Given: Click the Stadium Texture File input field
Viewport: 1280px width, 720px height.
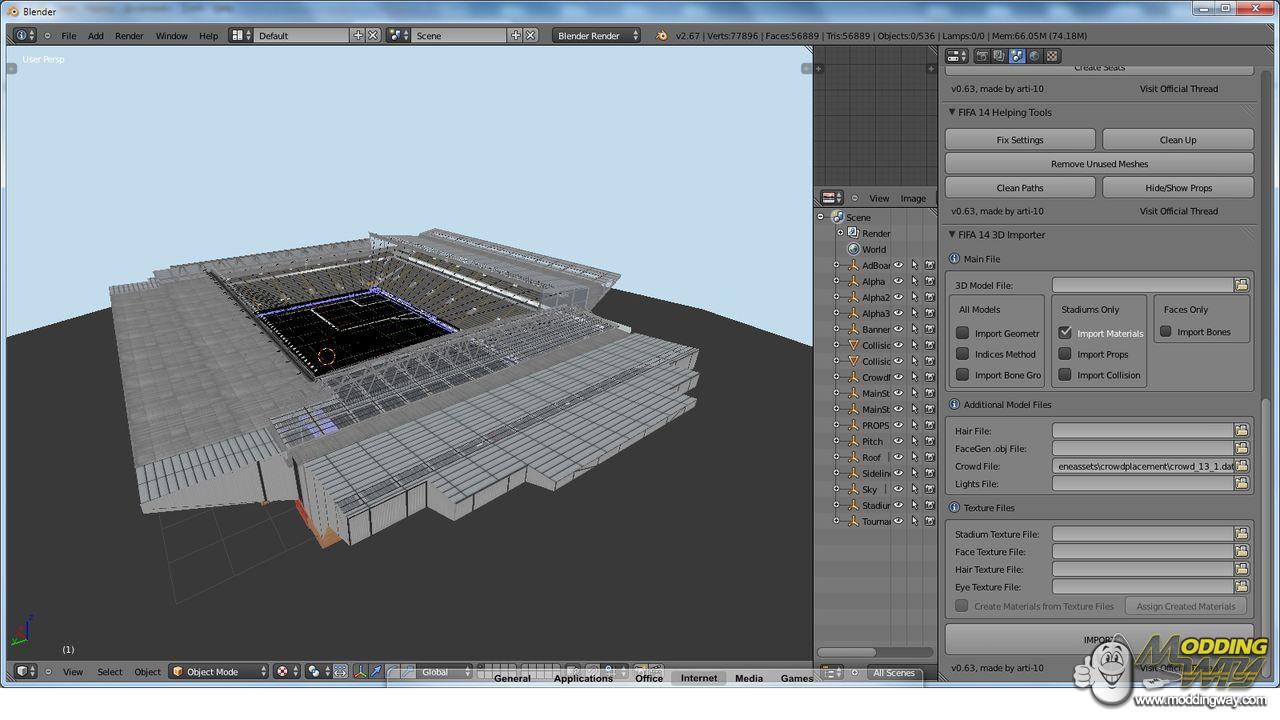Looking at the screenshot, I should tap(1142, 534).
